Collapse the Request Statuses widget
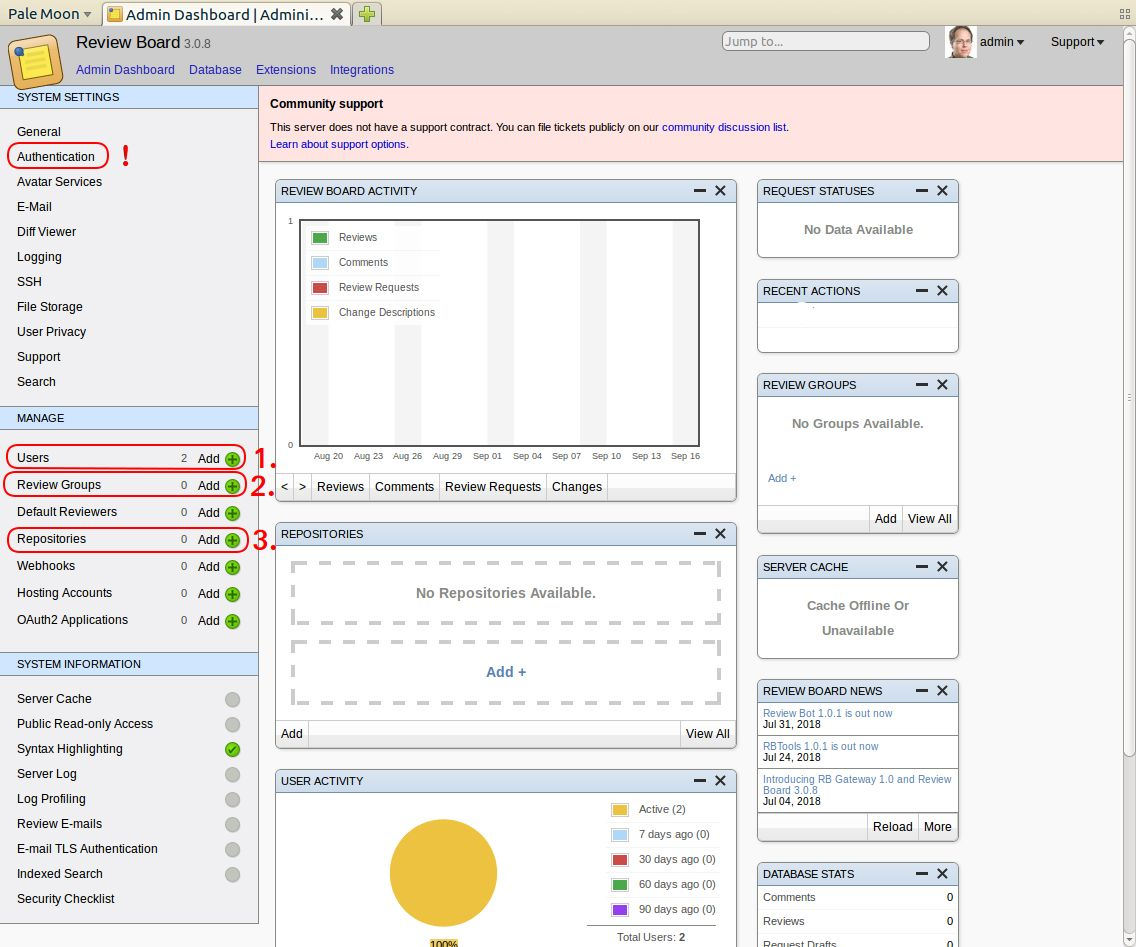 coord(922,191)
